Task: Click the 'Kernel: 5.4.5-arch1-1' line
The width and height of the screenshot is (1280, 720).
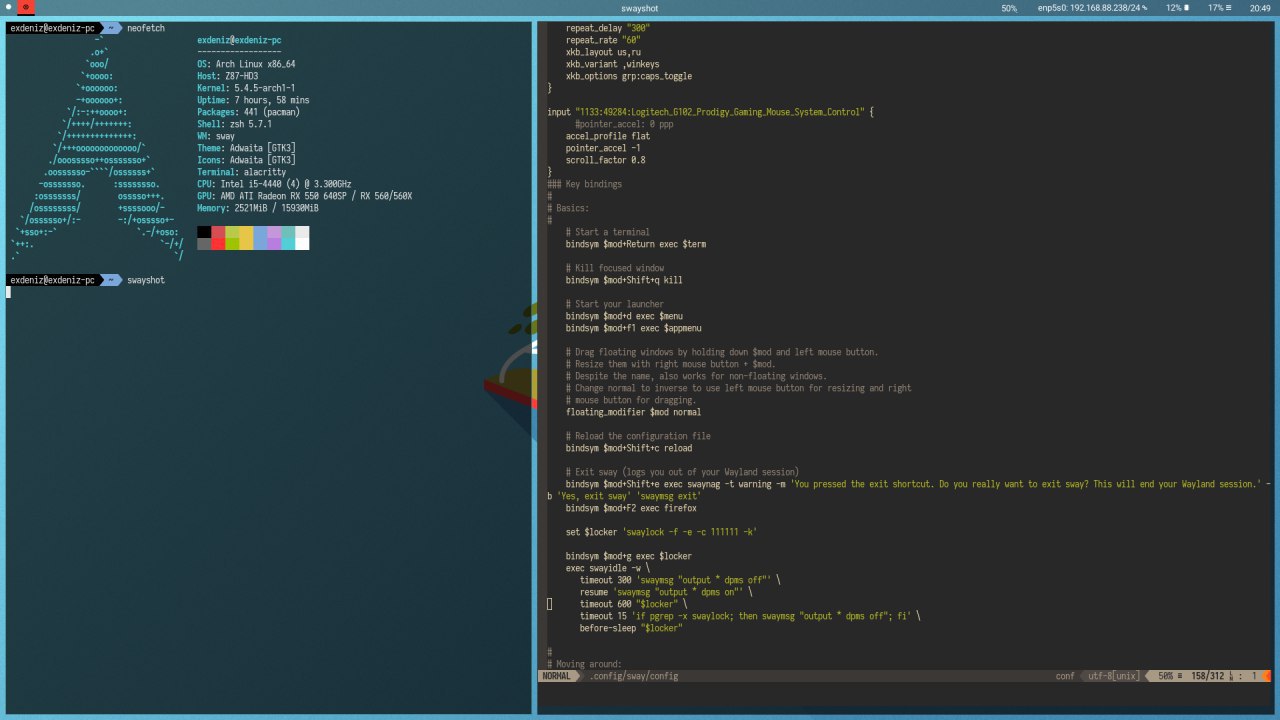Action: tap(246, 88)
